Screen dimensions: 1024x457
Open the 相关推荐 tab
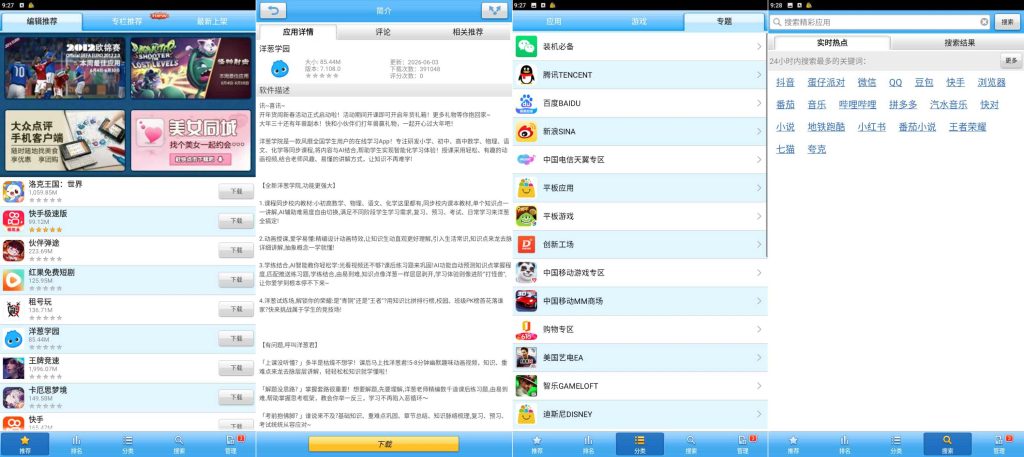pos(468,32)
